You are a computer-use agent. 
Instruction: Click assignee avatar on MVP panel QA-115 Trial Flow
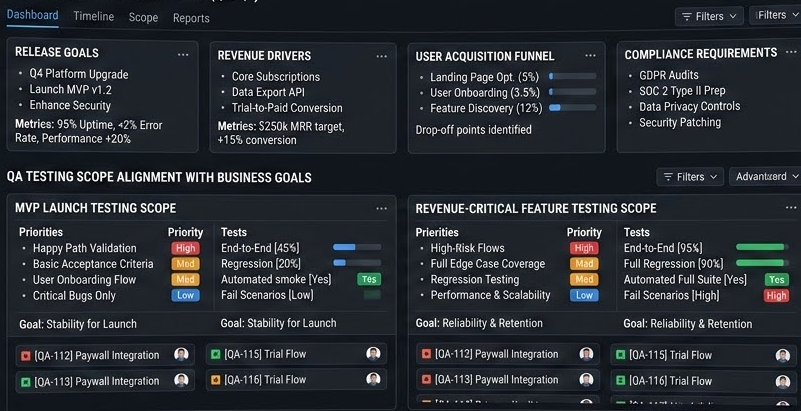pyautogui.click(x=373, y=354)
